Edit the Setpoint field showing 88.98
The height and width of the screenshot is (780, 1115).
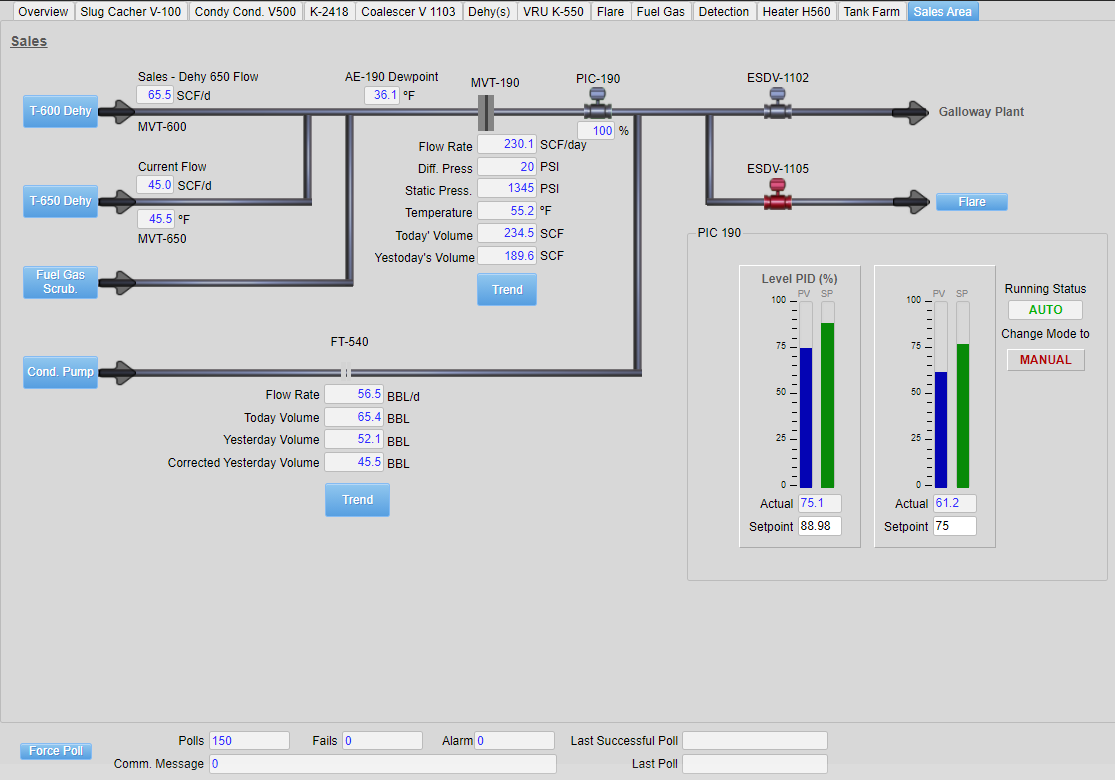pyautogui.click(x=819, y=526)
